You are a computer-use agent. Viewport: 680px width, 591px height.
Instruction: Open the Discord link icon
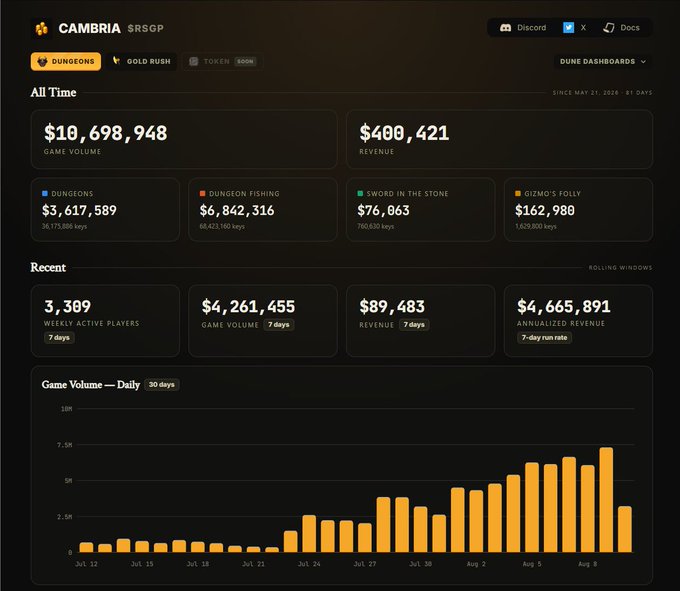point(505,28)
